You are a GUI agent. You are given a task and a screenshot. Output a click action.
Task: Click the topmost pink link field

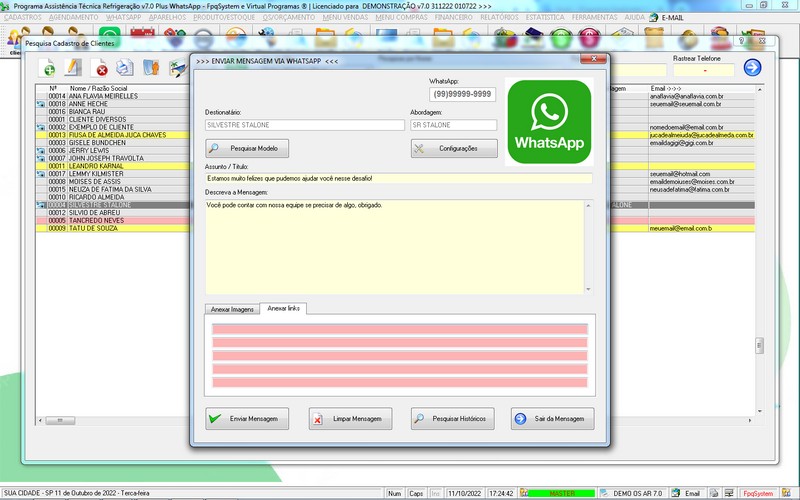pos(399,329)
